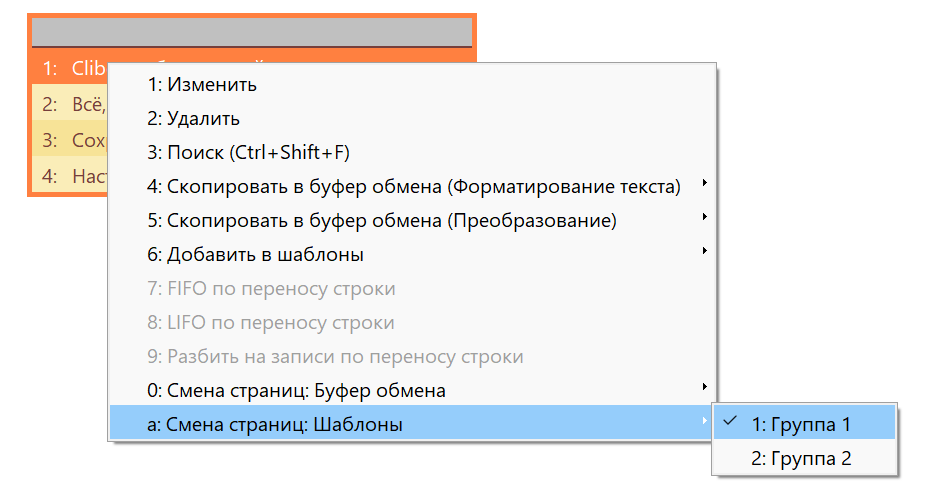Switch to Группа 2 template page
Screen dimensions: 927x488
(x=805, y=458)
